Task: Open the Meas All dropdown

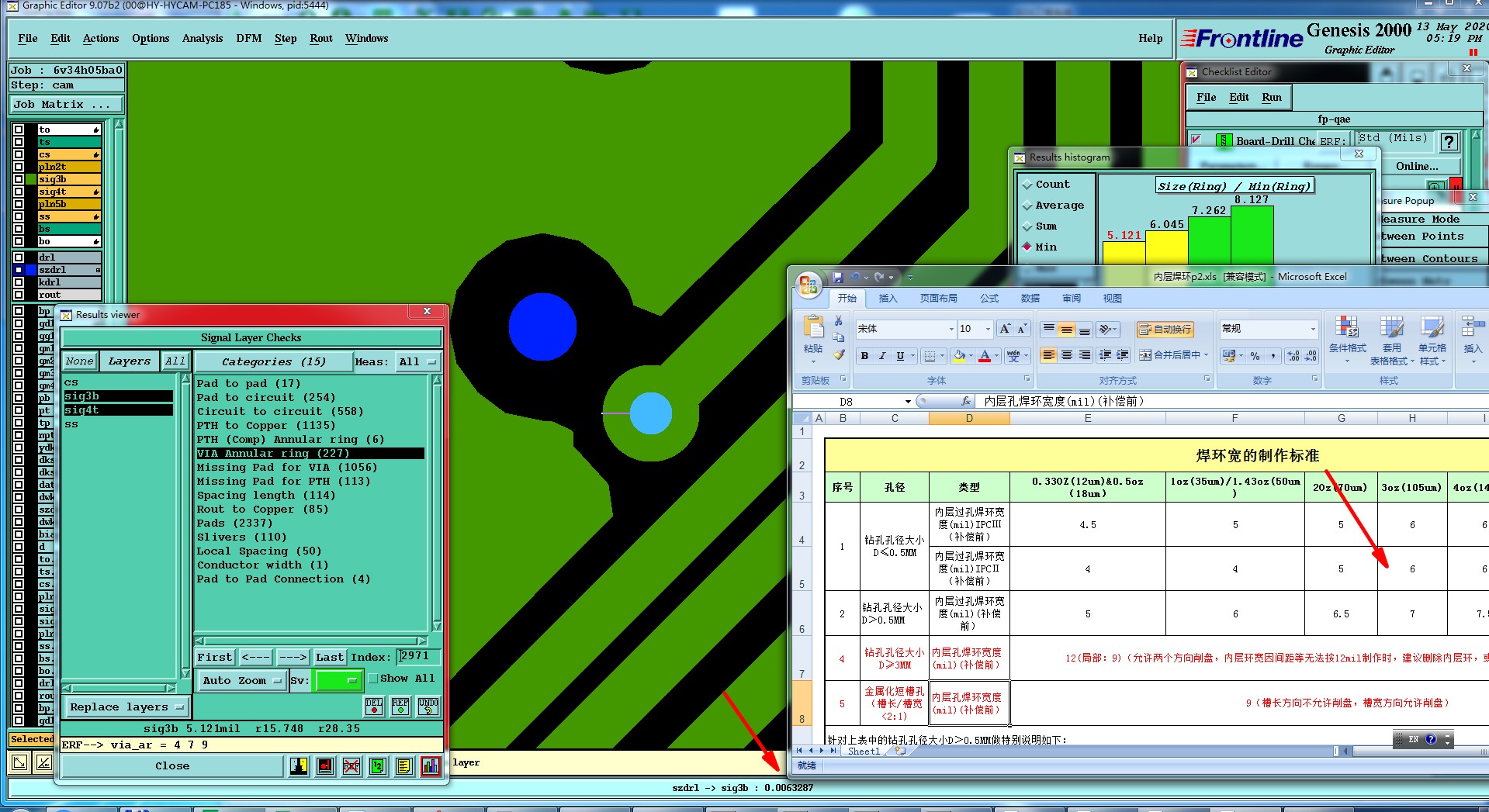Action: click(x=417, y=362)
